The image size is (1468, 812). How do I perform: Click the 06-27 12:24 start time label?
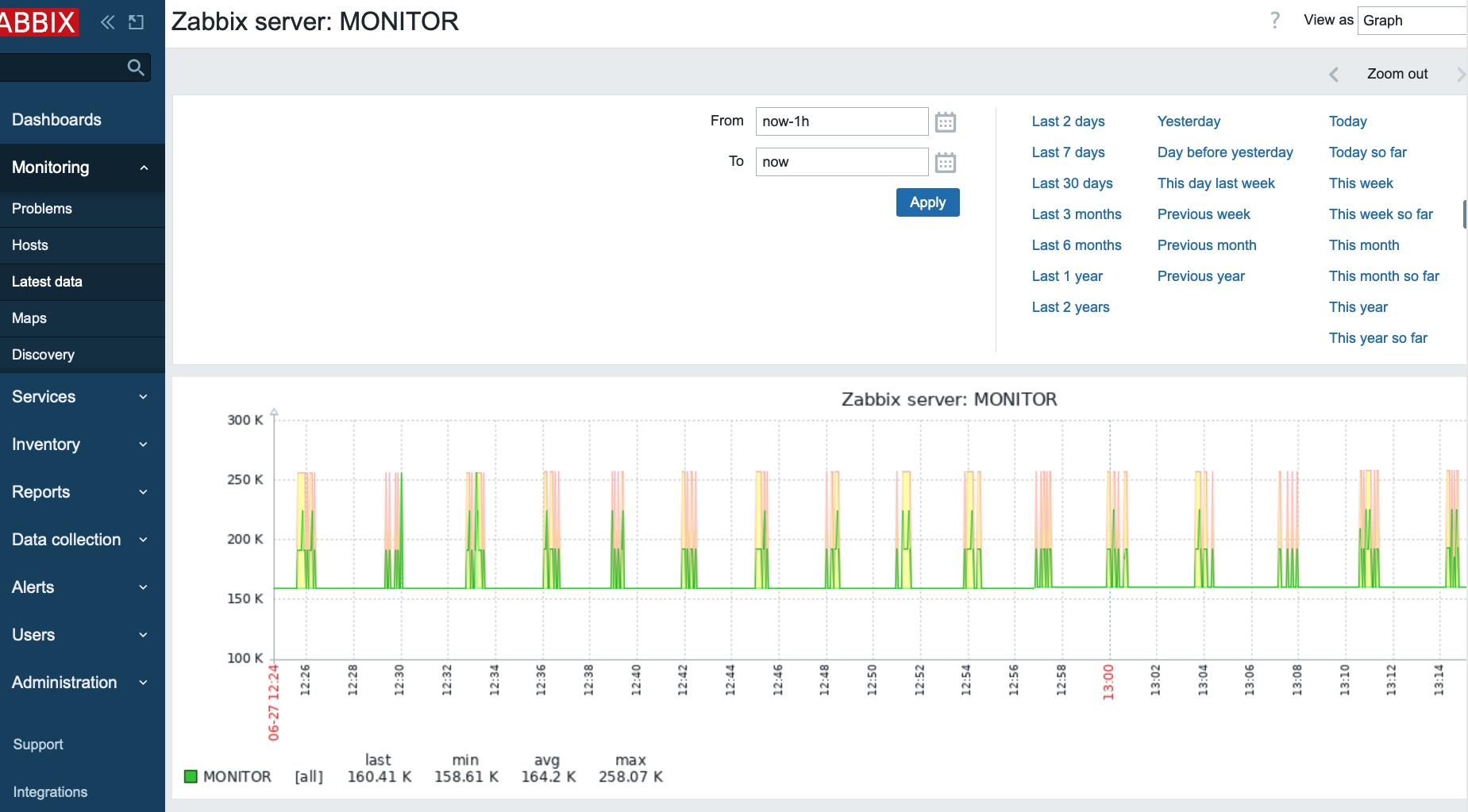pos(273,702)
